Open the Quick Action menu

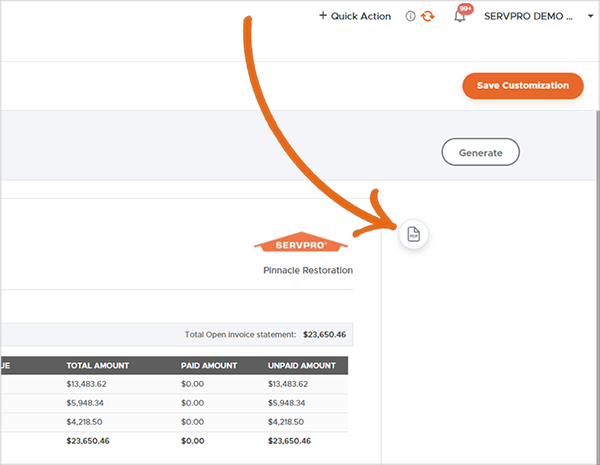click(x=357, y=16)
